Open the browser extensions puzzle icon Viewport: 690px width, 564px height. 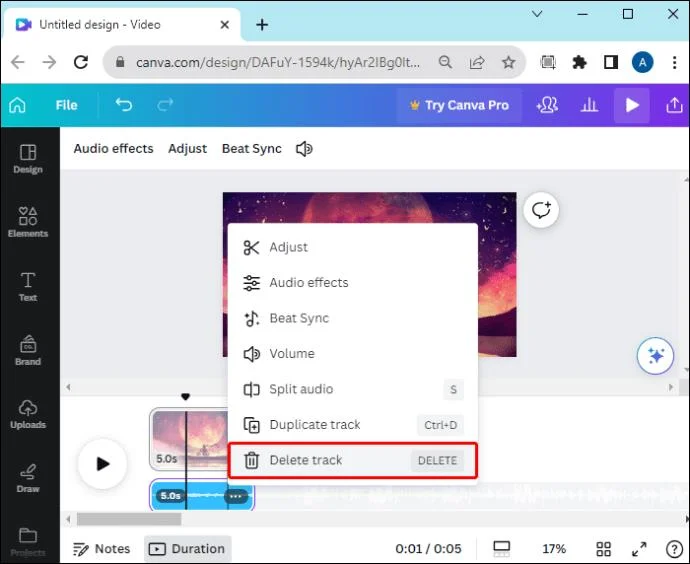tap(579, 62)
